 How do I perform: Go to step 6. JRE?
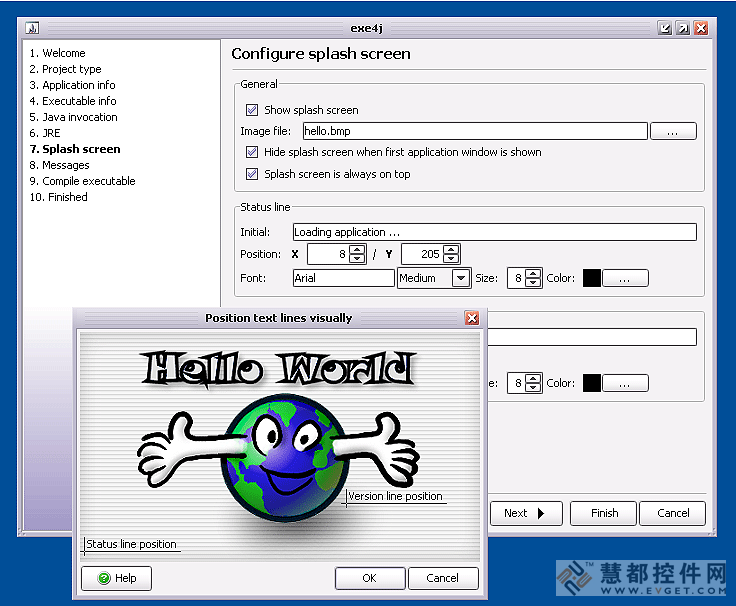[45, 133]
